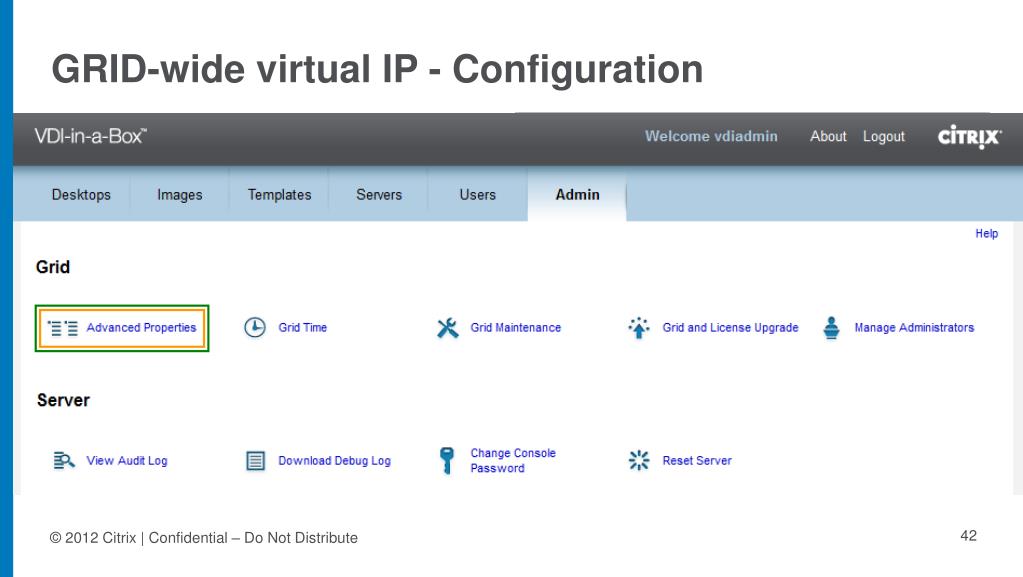Viewport: 1023px width, 577px height.
Task: Select the Admin tab
Action: point(577,195)
